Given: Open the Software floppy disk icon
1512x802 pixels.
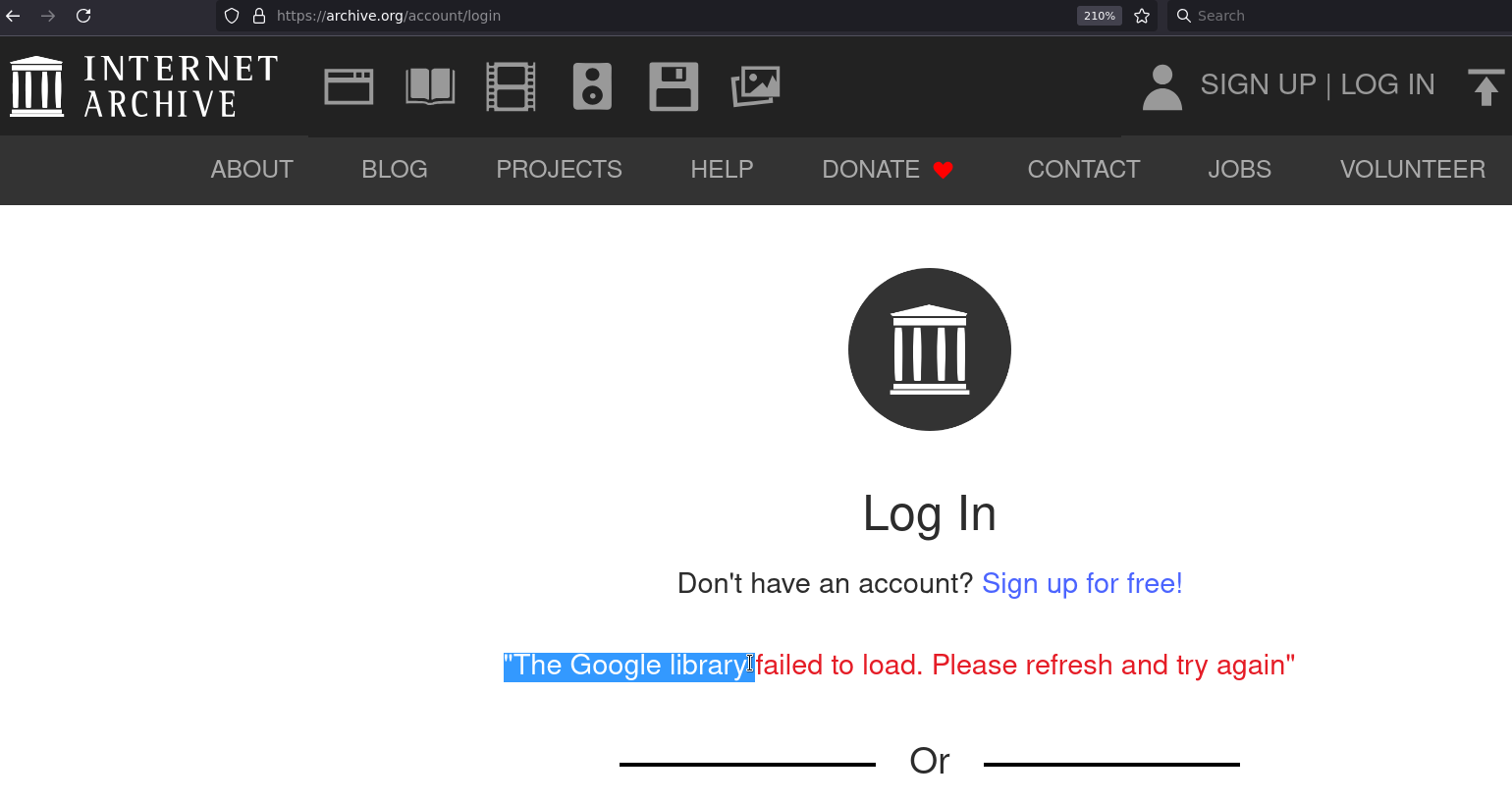Looking at the screenshot, I should click(674, 86).
